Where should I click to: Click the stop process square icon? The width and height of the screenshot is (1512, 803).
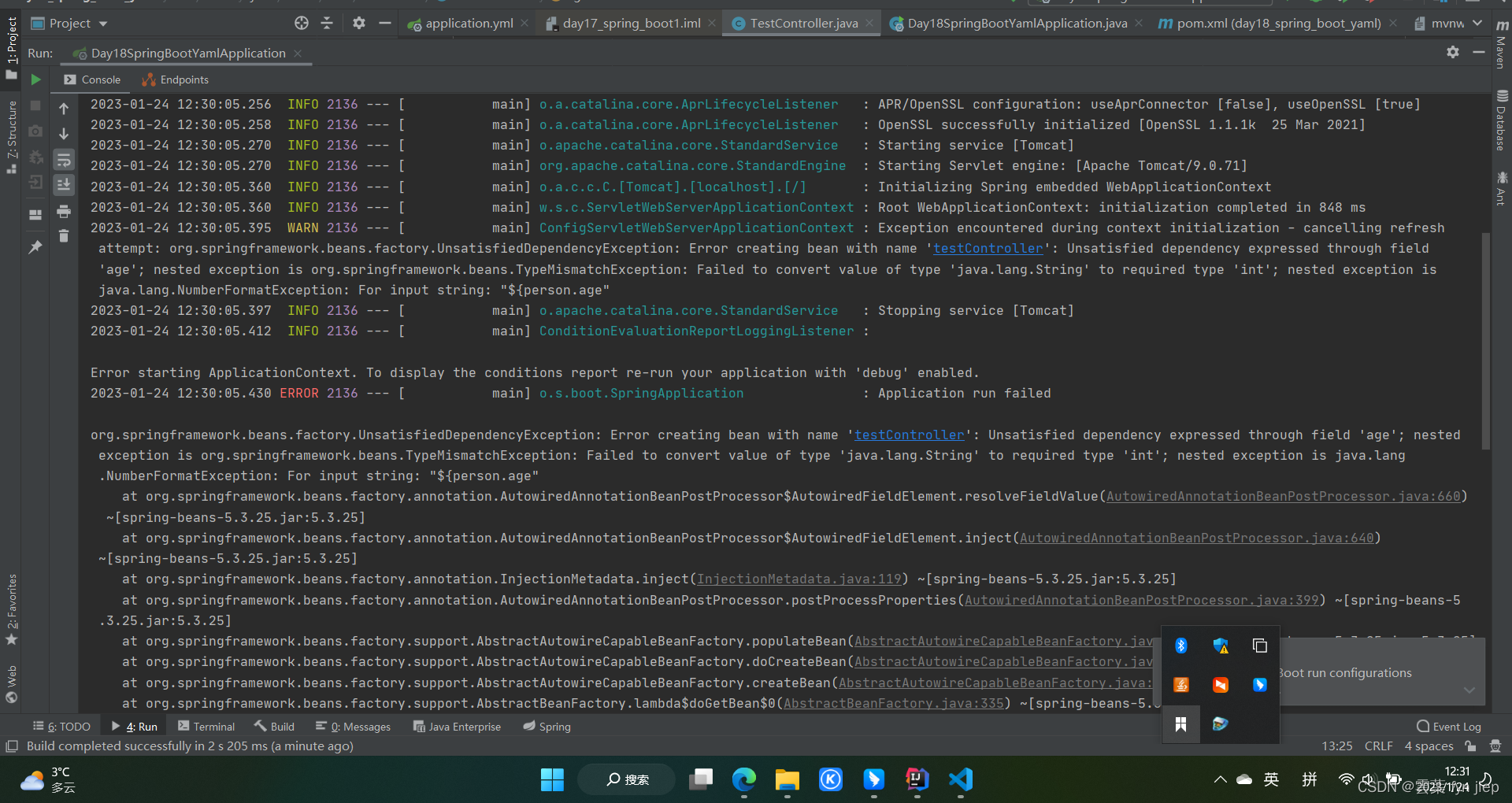click(35, 105)
